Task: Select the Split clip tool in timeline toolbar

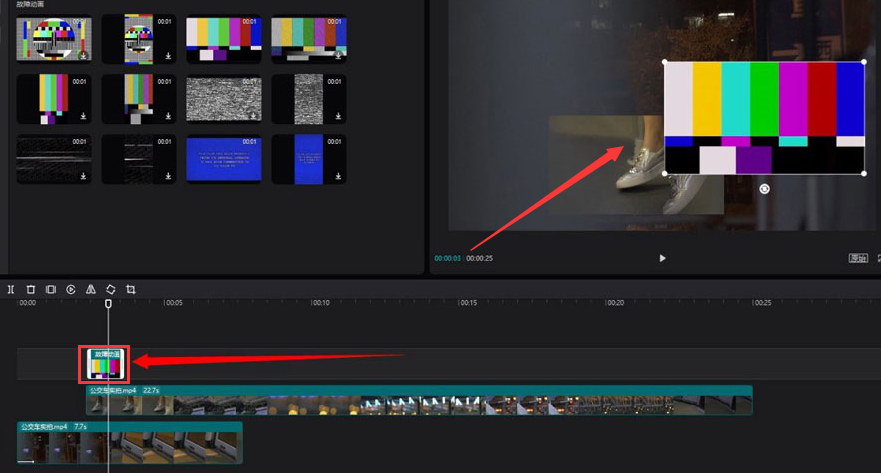Action: 11,289
